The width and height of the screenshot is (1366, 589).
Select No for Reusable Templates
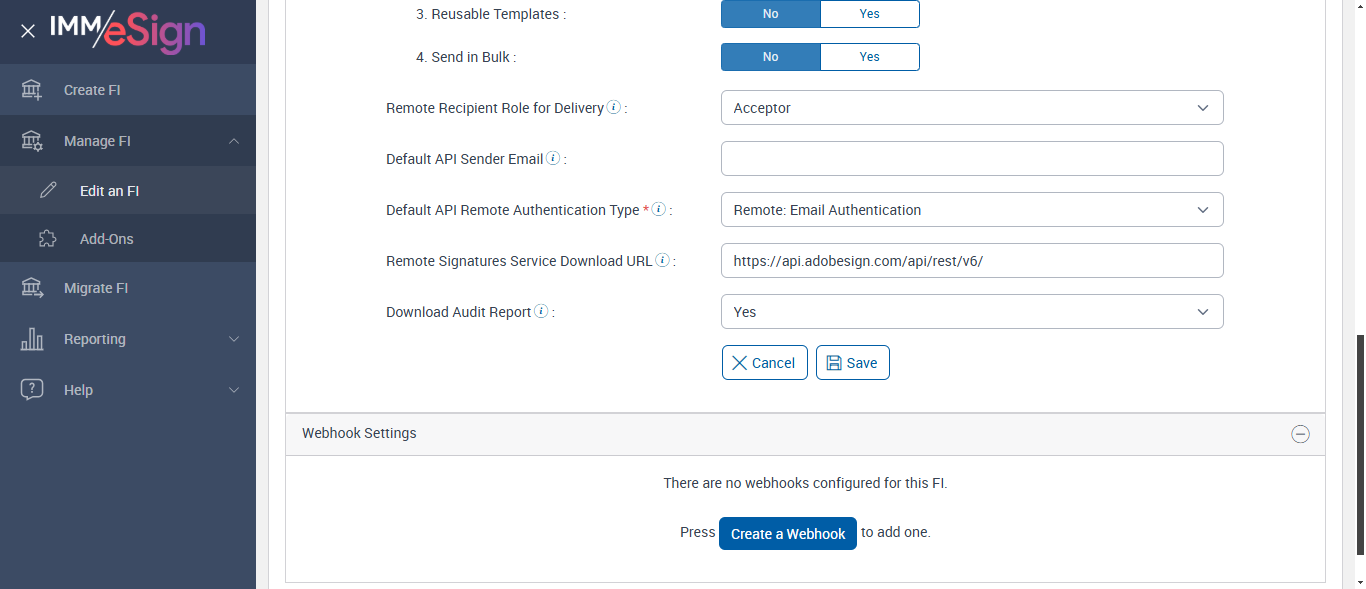[770, 14]
